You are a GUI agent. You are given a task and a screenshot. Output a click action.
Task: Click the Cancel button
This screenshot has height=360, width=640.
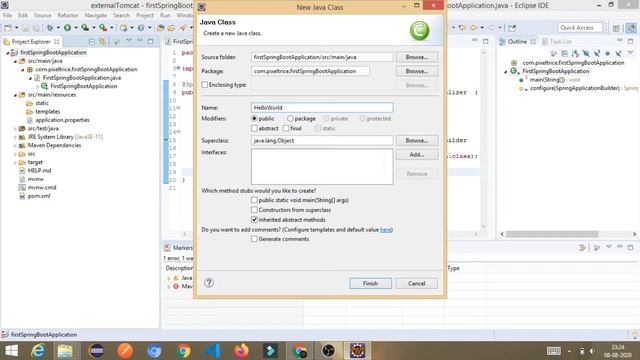416,283
